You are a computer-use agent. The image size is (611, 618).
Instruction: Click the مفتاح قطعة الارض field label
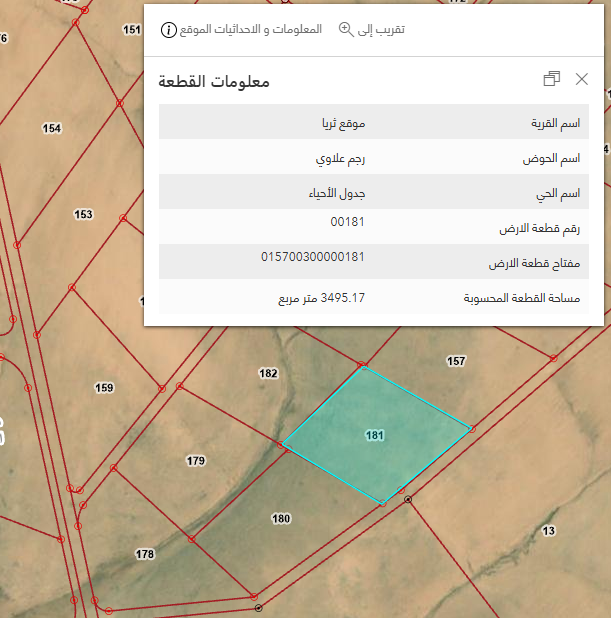[x=534, y=263]
